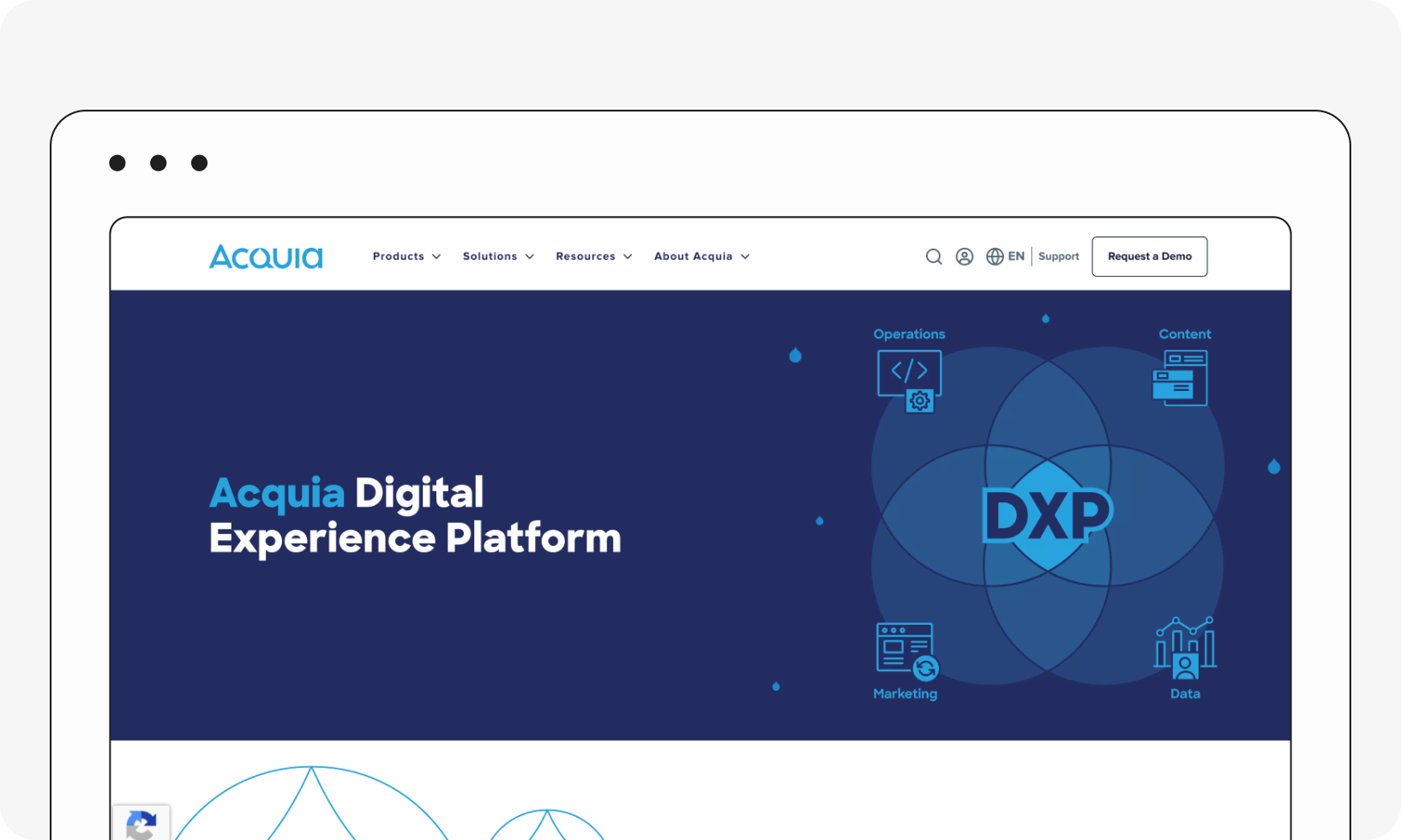
Task: Click the Content pages icon
Action: (x=1180, y=378)
